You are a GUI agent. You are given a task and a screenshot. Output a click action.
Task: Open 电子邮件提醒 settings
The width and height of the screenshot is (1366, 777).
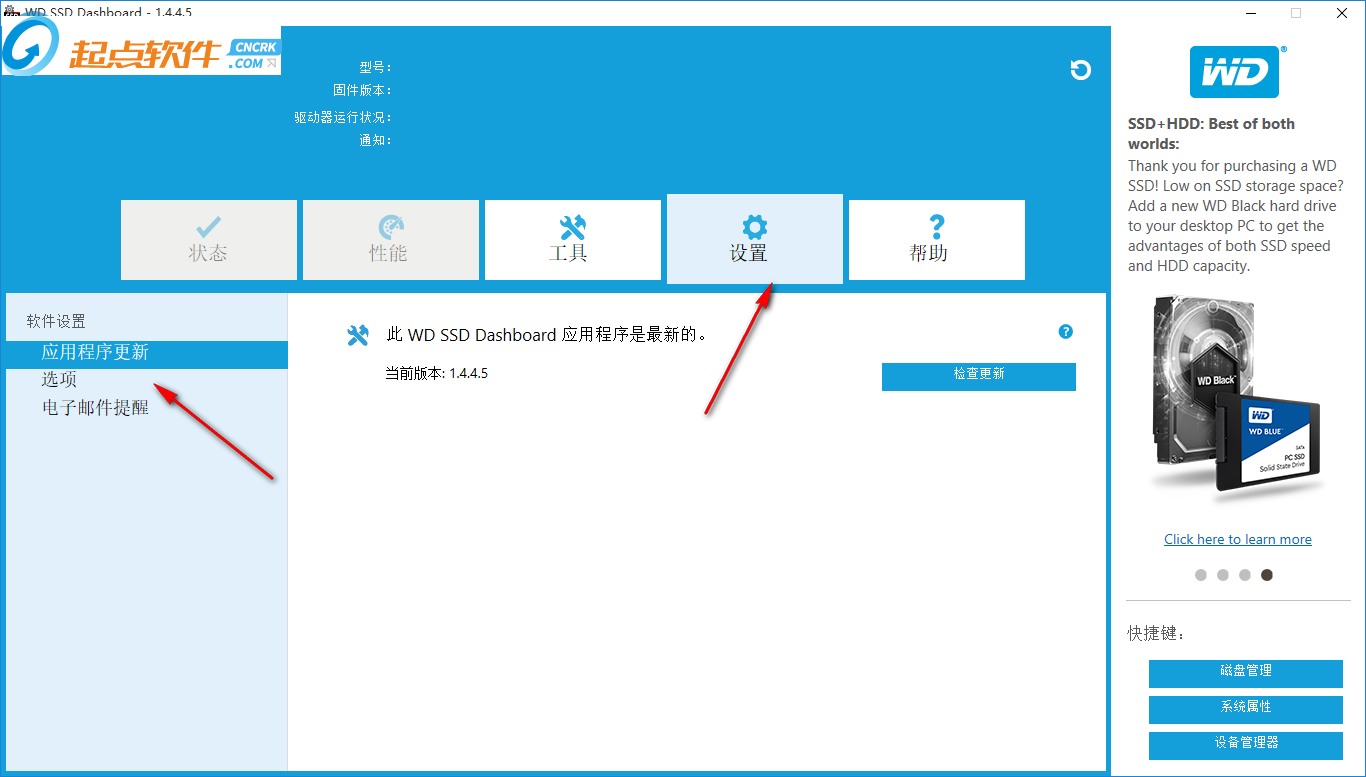pyautogui.click(x=95, y=407)
